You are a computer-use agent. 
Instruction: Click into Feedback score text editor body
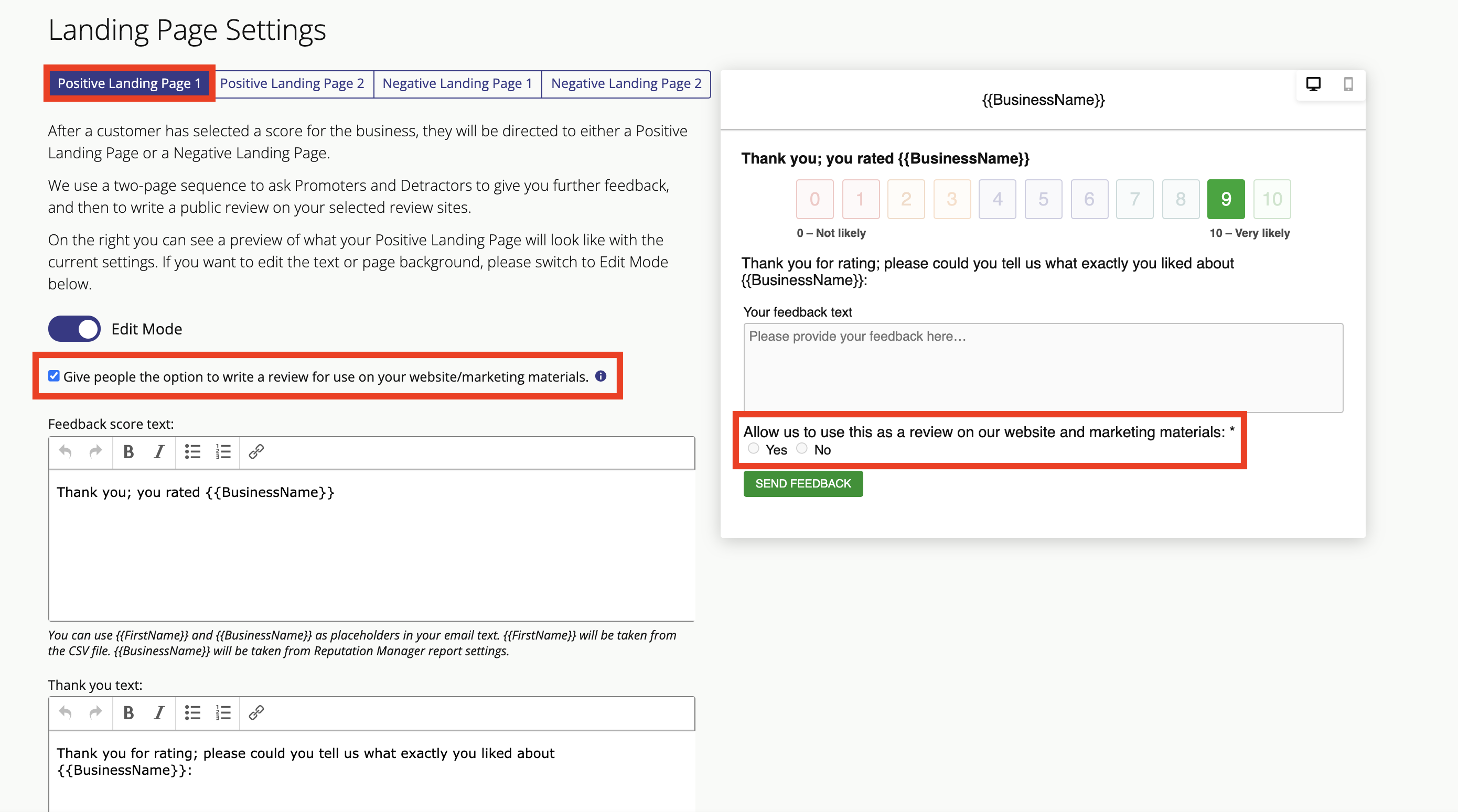point(372,545)
